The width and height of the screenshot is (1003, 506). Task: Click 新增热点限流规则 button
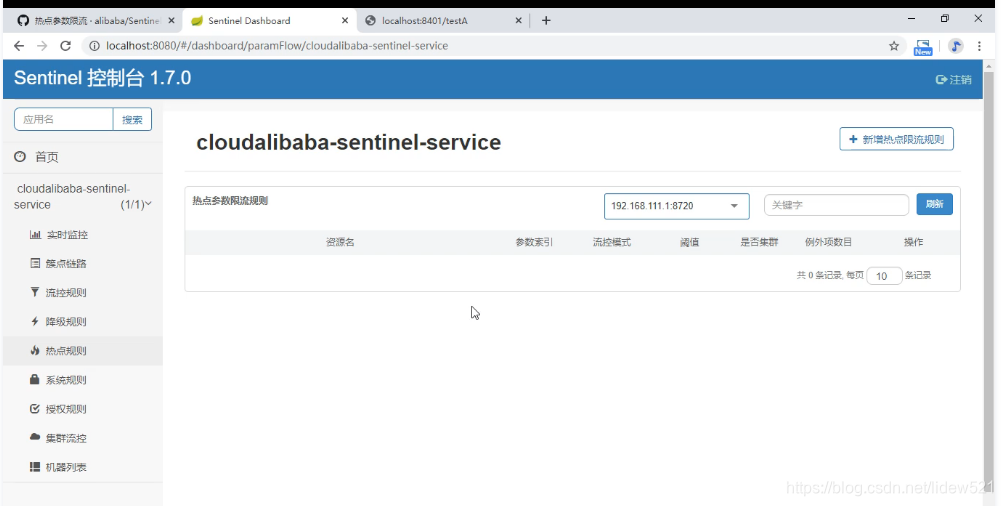click(x=896, y=139)
